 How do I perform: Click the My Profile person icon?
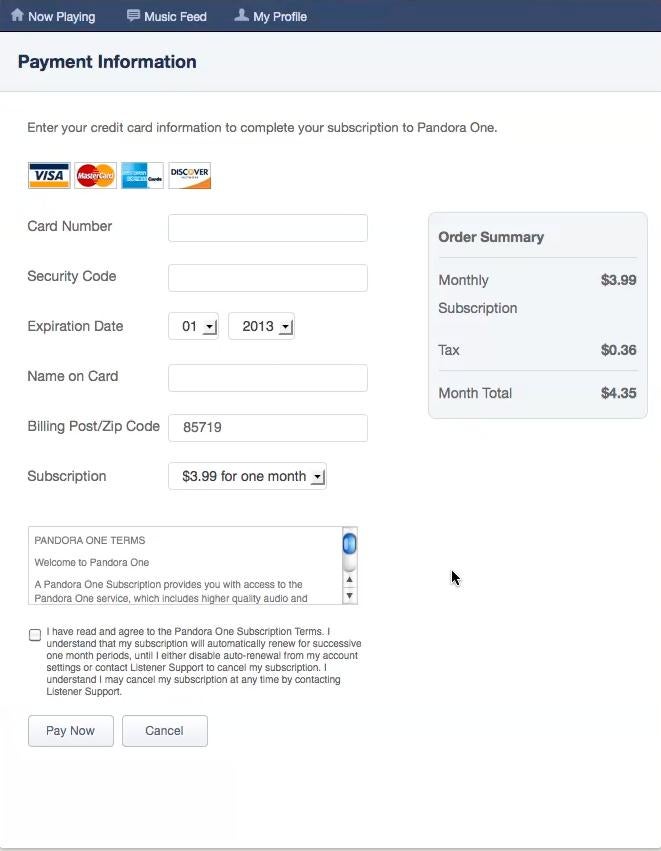(x=241, y=16)
